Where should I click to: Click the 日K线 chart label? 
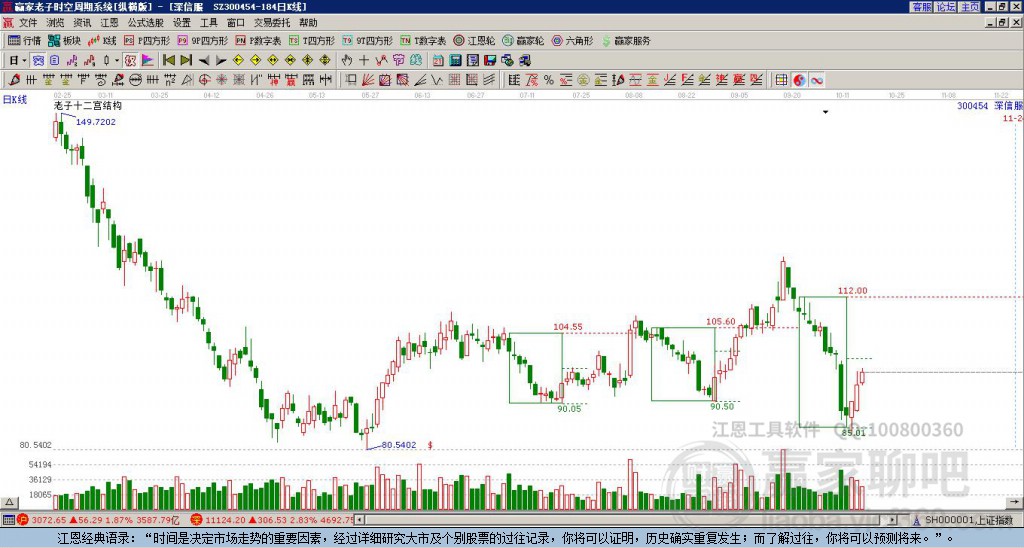[x=14, y=100]
